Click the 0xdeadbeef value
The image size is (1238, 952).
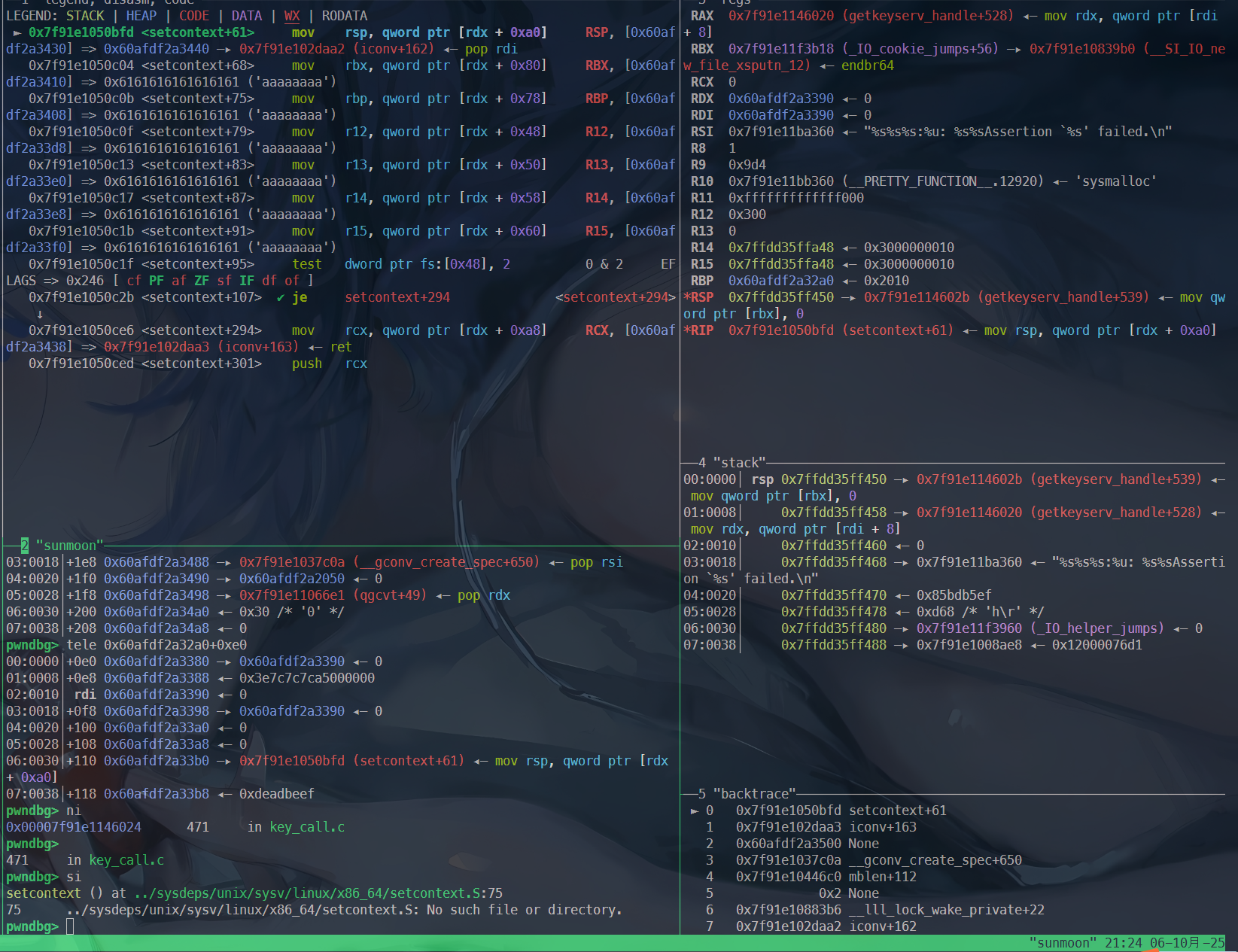pyautogui.click(x=277, y=794)
